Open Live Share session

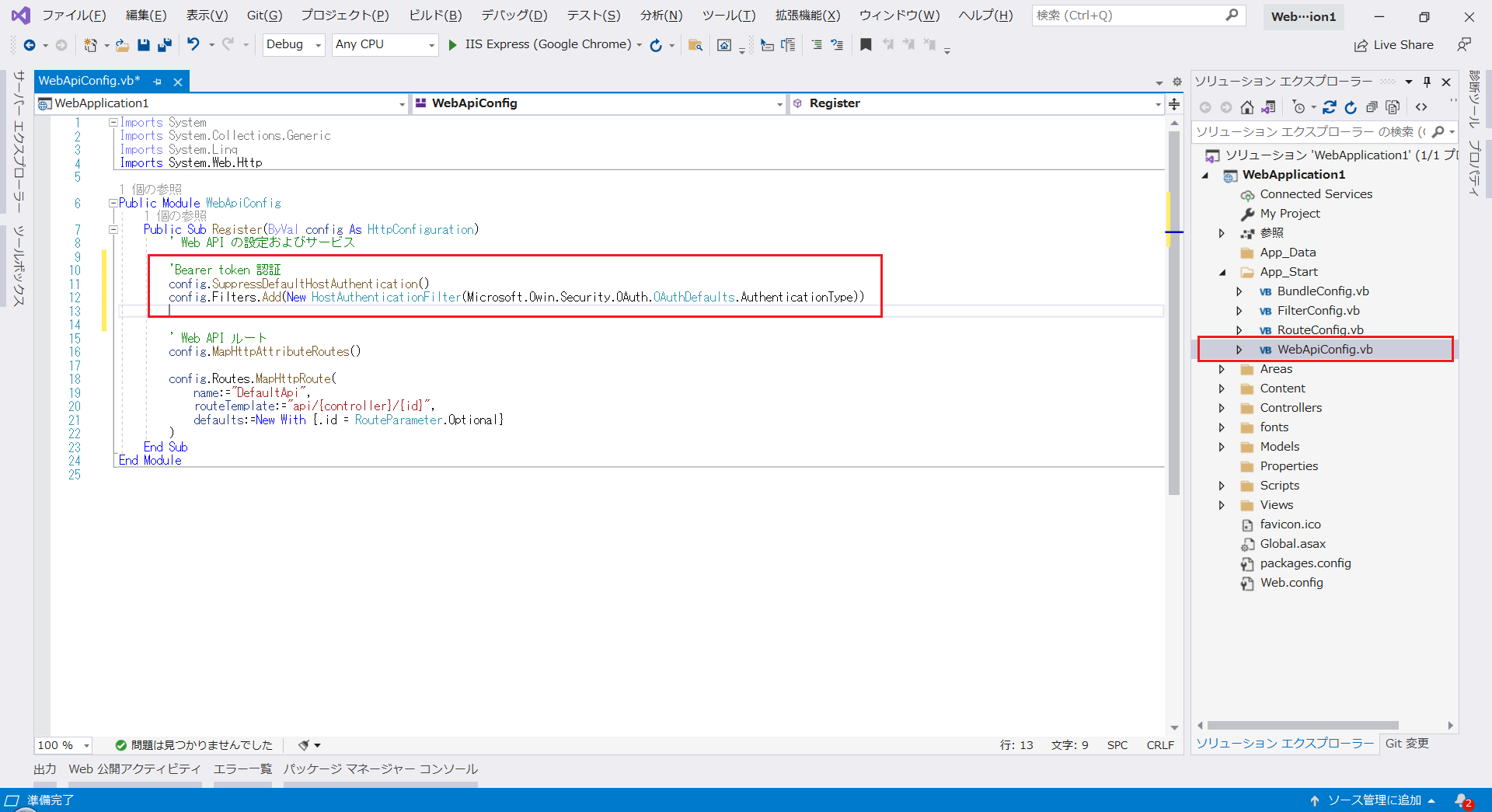tap(1393, 44)
